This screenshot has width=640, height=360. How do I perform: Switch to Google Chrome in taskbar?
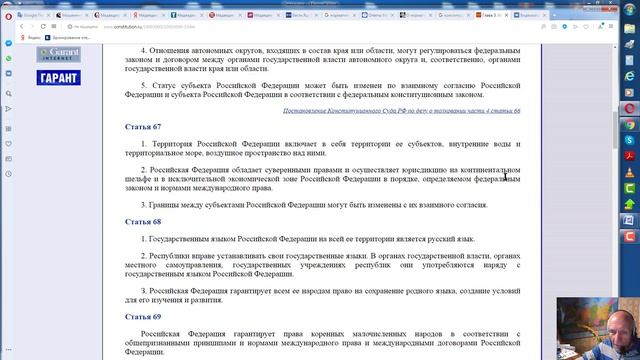[x=629, y=124]
